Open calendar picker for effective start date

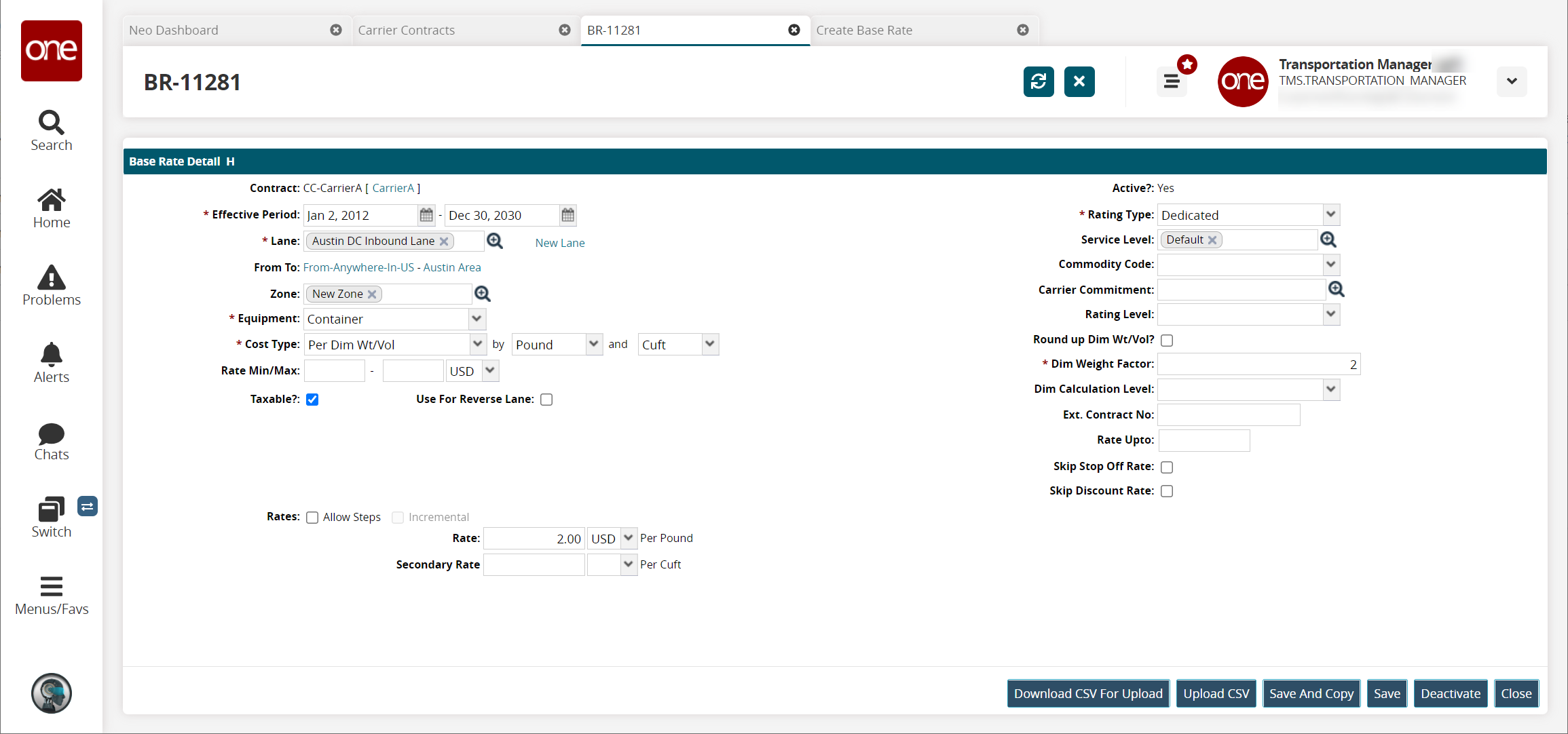[x=426, y=215]
